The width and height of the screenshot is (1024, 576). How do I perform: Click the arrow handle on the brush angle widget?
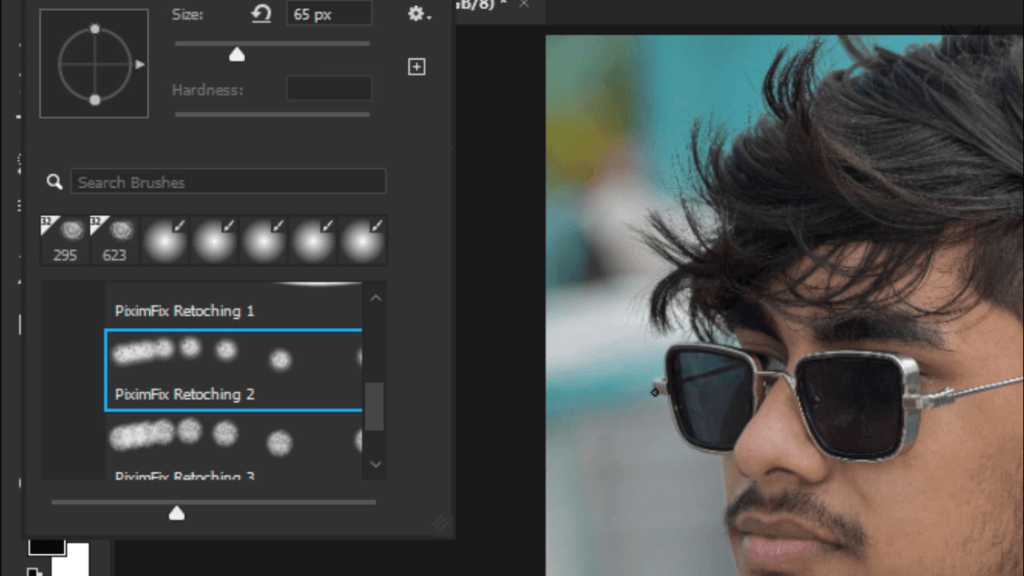point(140,65)
